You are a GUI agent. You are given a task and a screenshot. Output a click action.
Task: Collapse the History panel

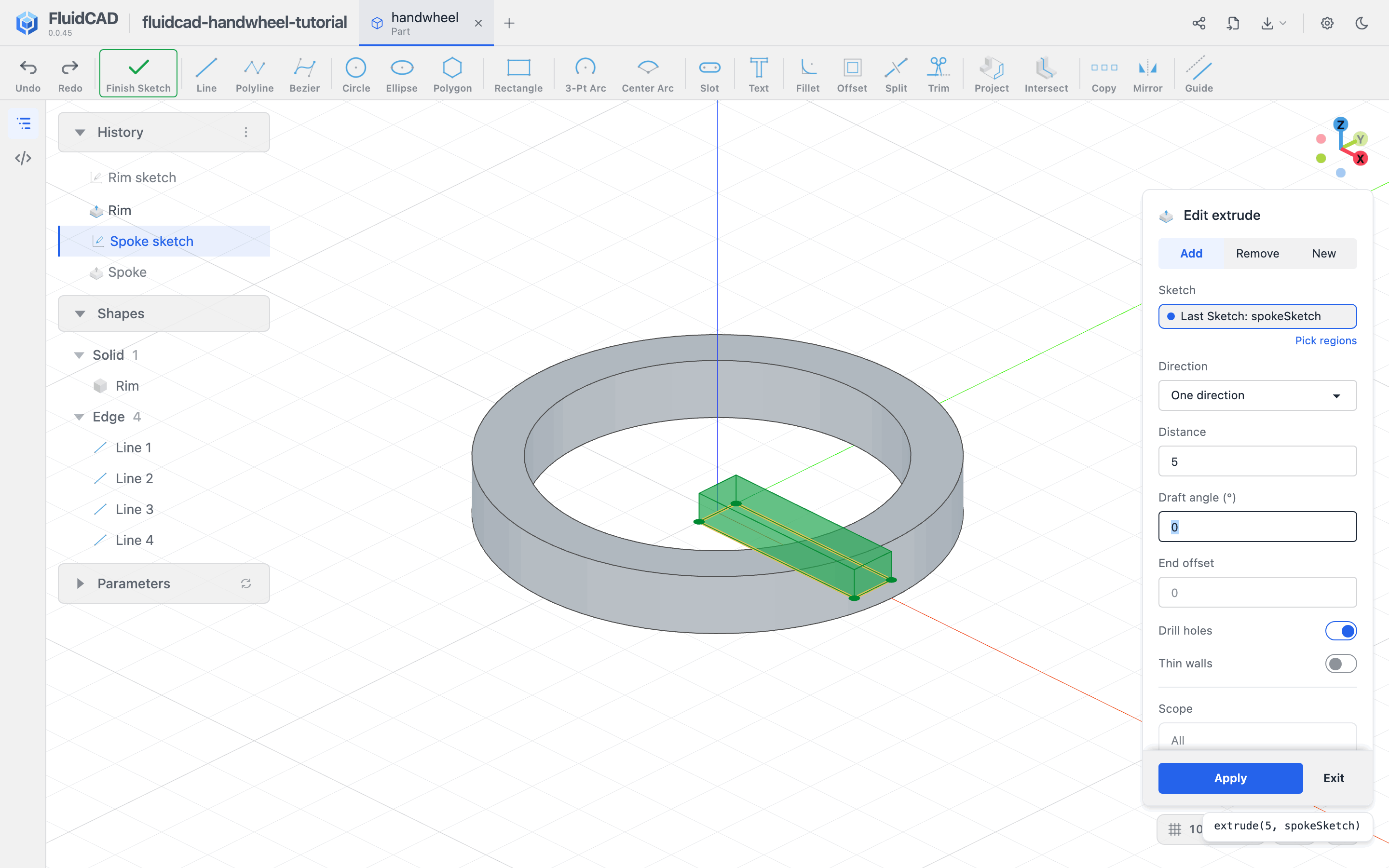(x=80, y=132)
